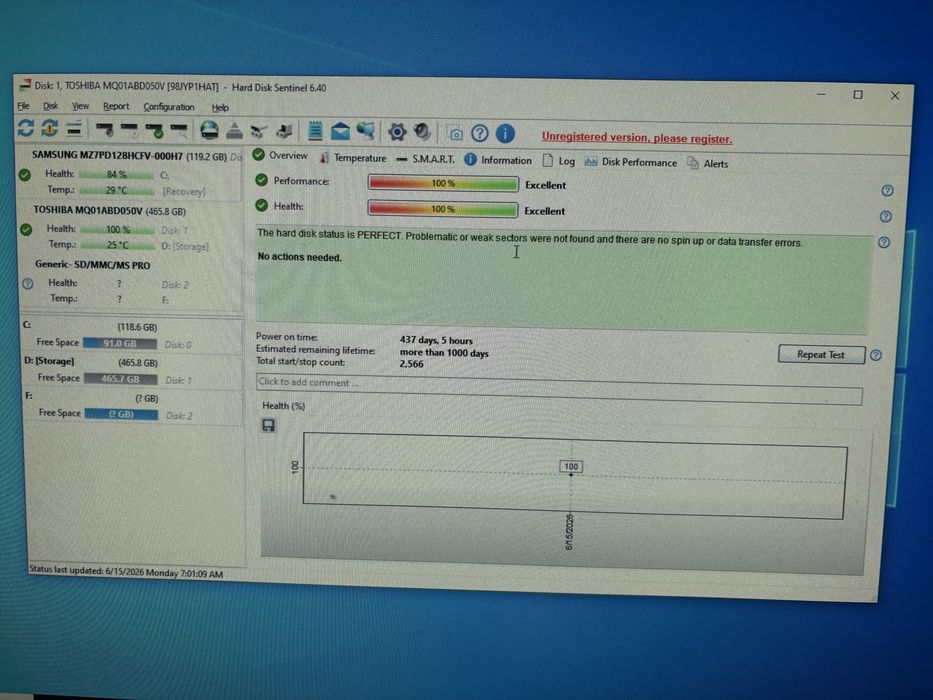Close the Hard Disk Sentinel window

pyautogui.click(x=895, y=95)
